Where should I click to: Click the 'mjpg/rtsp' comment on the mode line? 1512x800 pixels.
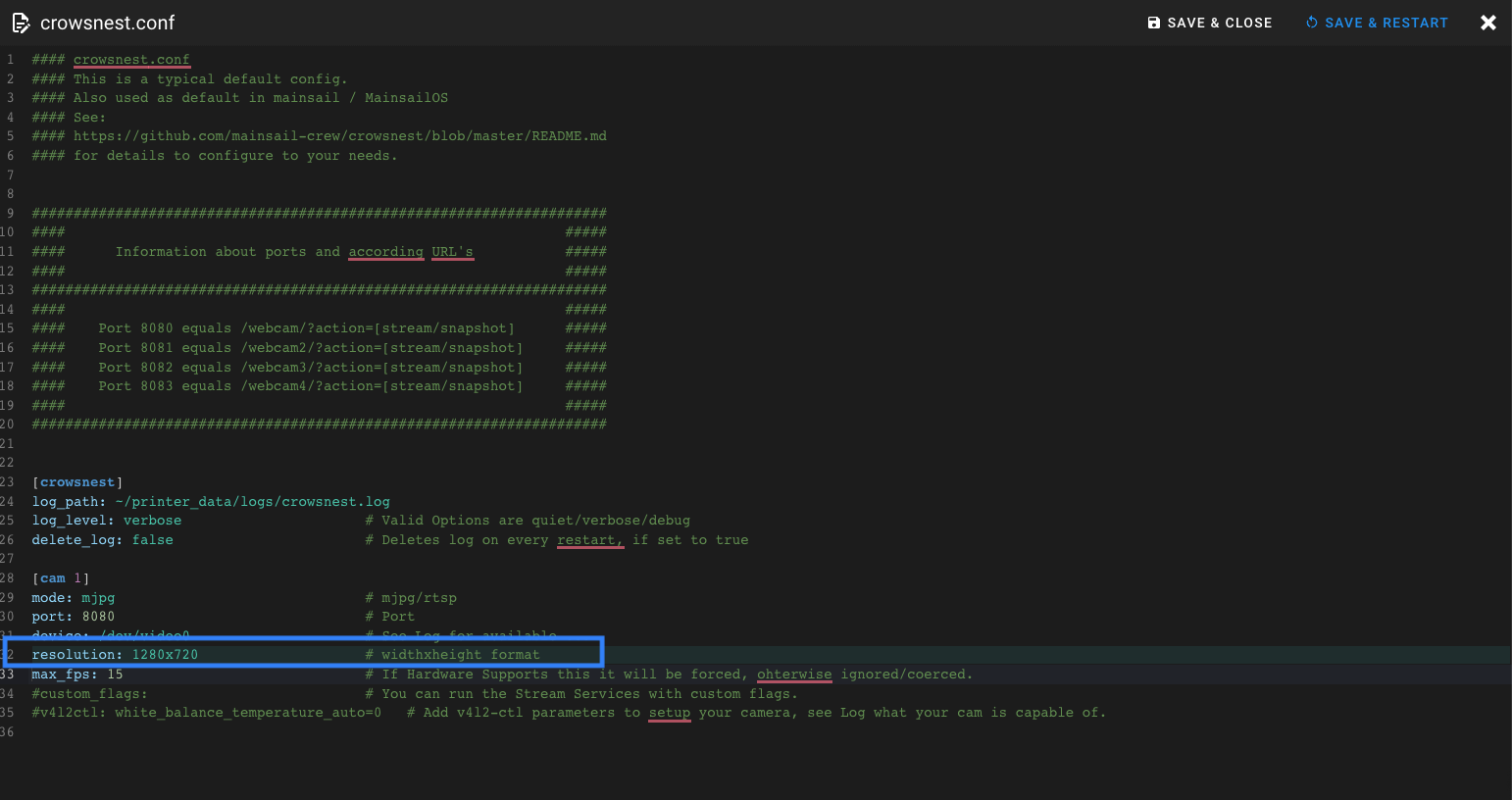(x=411, y=598)
